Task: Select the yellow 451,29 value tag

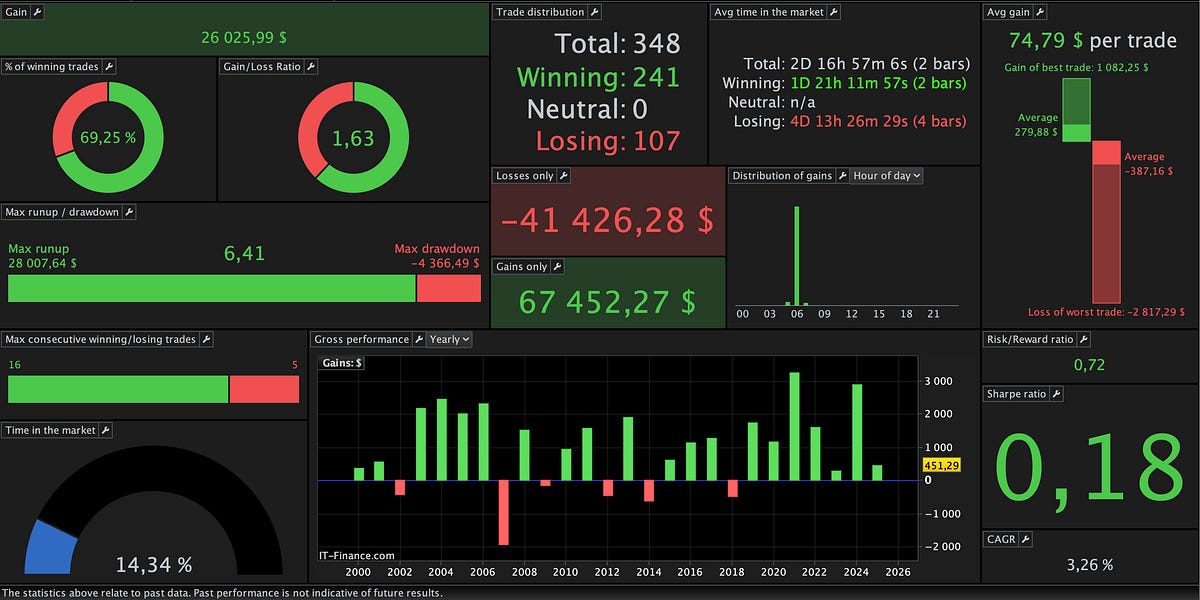Action: [940, 465]
